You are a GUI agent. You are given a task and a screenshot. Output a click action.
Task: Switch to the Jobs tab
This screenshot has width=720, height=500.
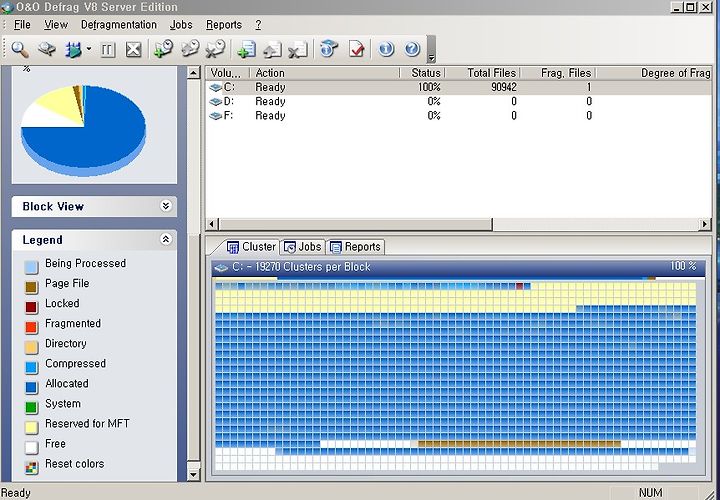point(303,247)
